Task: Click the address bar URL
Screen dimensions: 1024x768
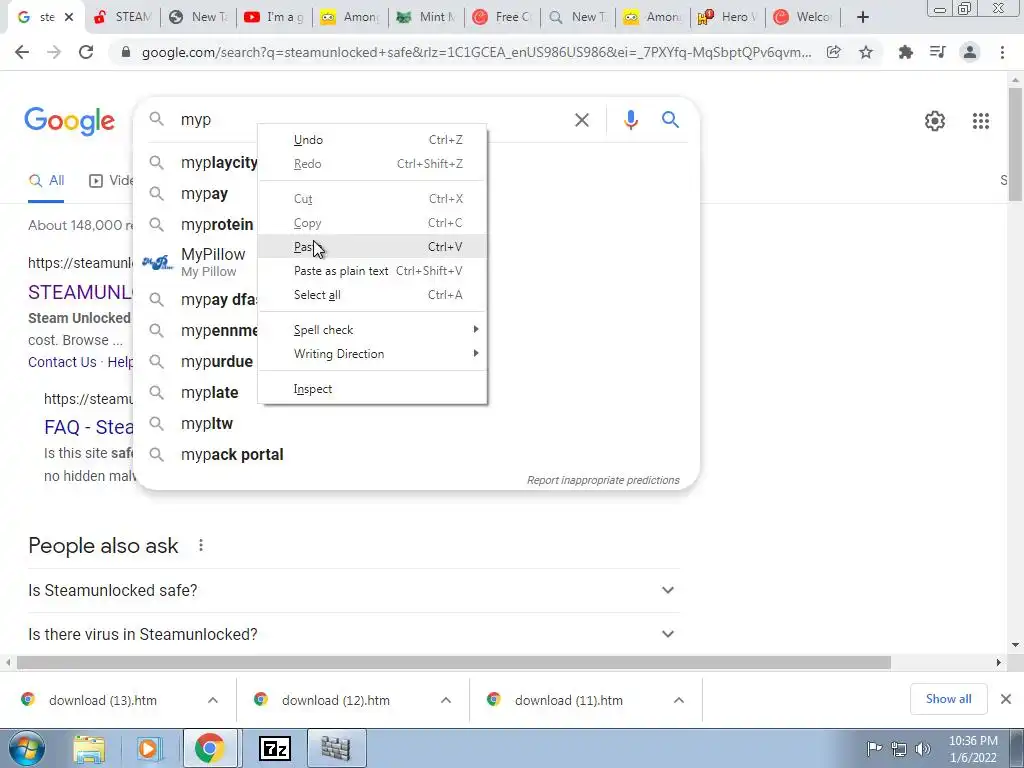Action: [477, 52]
